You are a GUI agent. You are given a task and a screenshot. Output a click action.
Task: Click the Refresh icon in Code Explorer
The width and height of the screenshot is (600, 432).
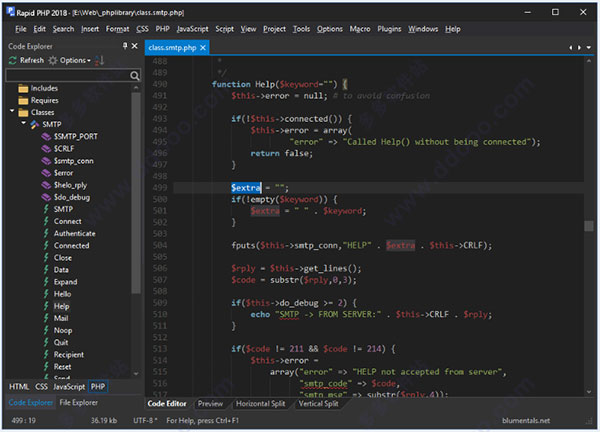(13, 60)
